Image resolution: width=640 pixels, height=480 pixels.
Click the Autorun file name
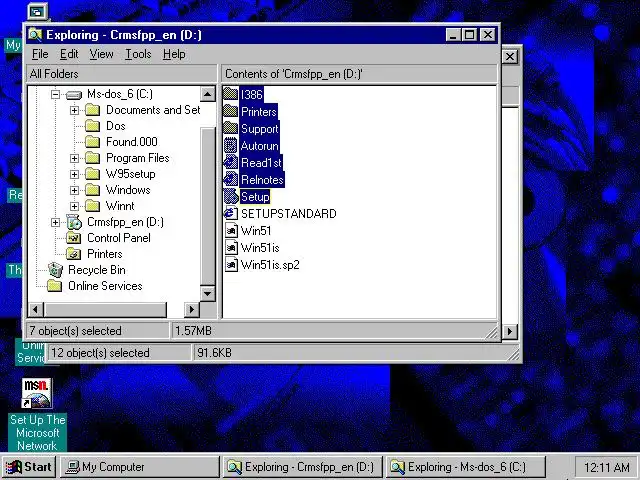[x=260, y=146]
